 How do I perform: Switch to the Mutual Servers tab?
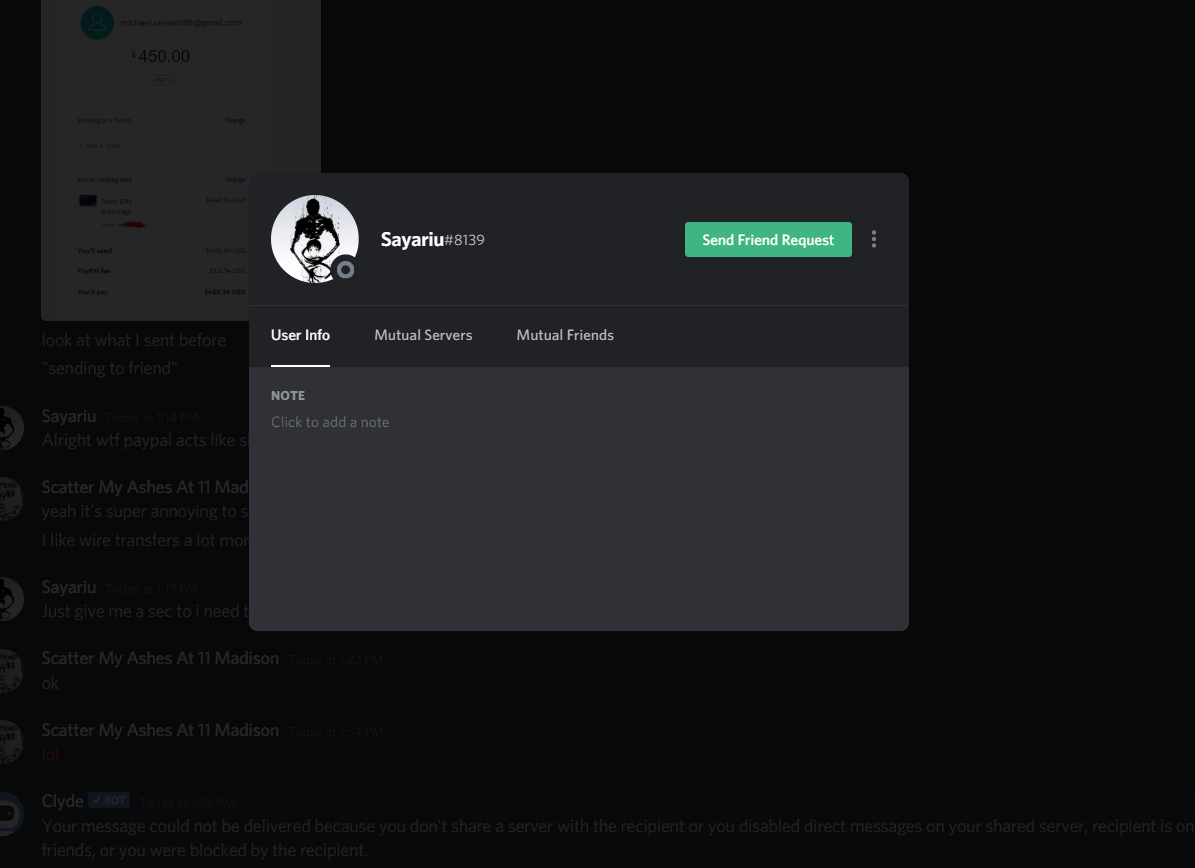pos(423,335)
